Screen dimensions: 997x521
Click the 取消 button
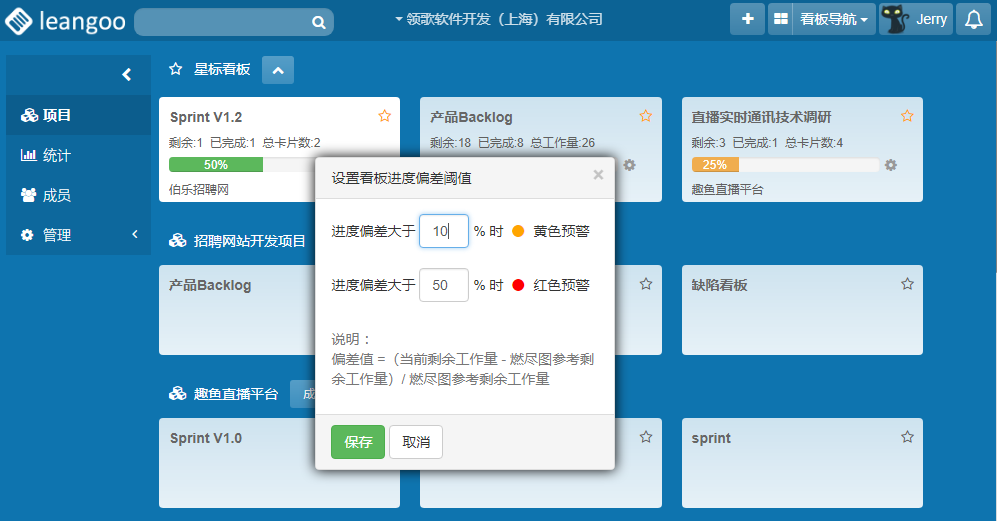(416, 442)
